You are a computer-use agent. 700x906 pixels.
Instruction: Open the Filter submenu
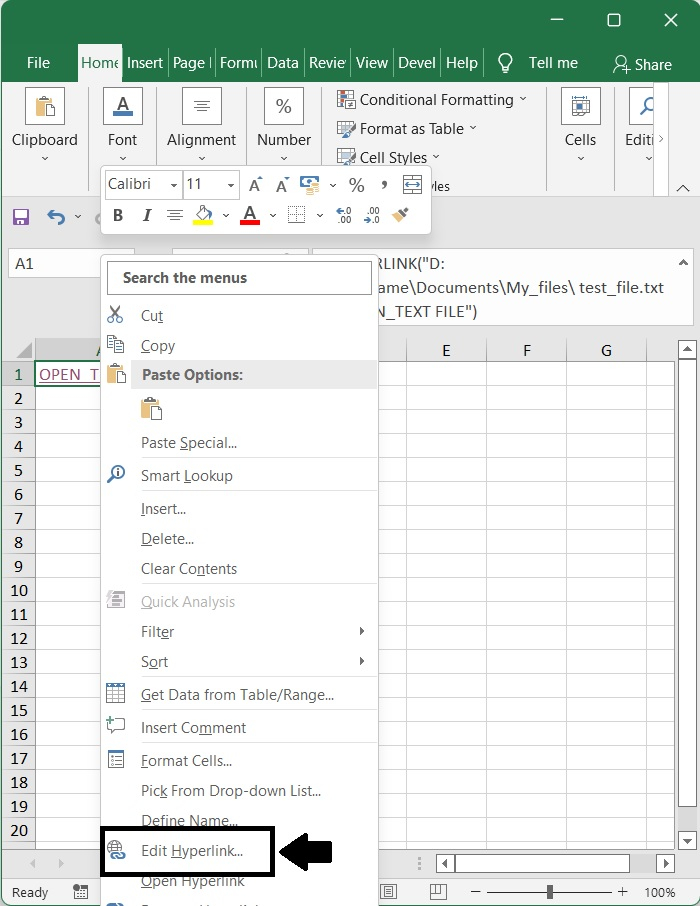239,632
